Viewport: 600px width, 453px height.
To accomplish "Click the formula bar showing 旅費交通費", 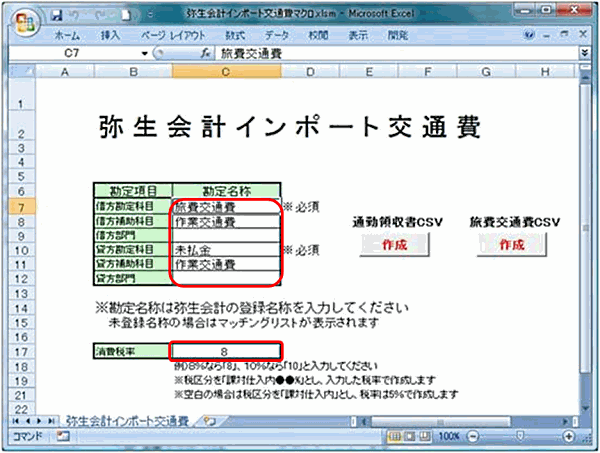I will pyautogui.click(x=396, y=53).
